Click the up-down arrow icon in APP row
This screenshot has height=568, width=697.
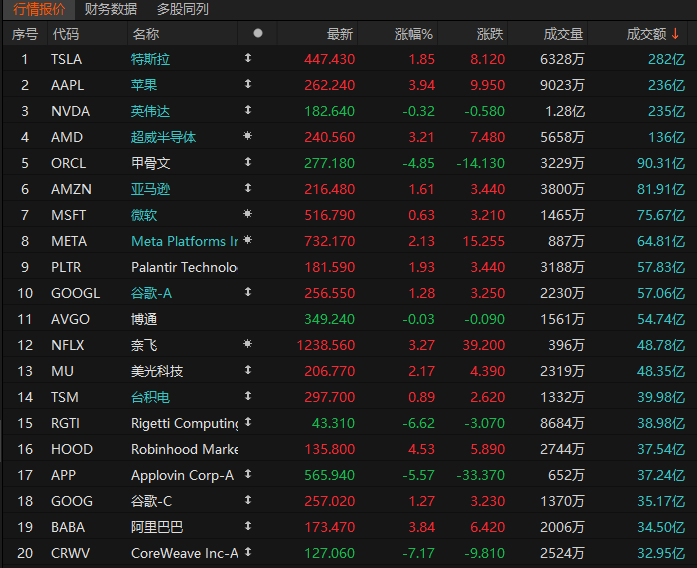[248, 474]
